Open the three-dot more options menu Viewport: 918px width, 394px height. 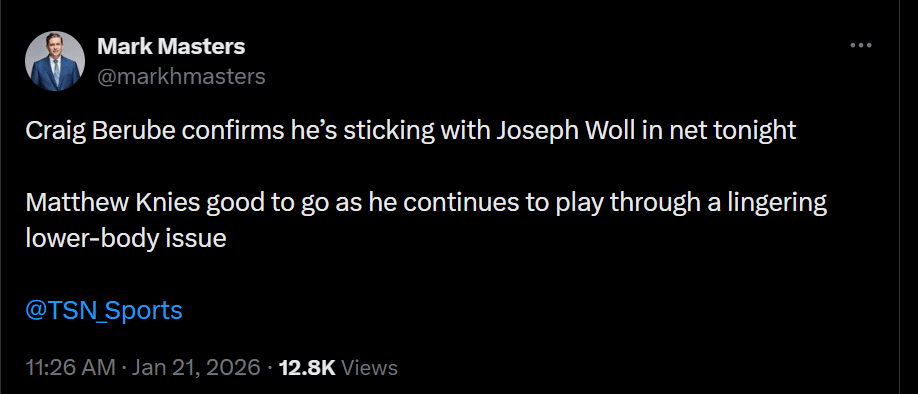point(861,46)
